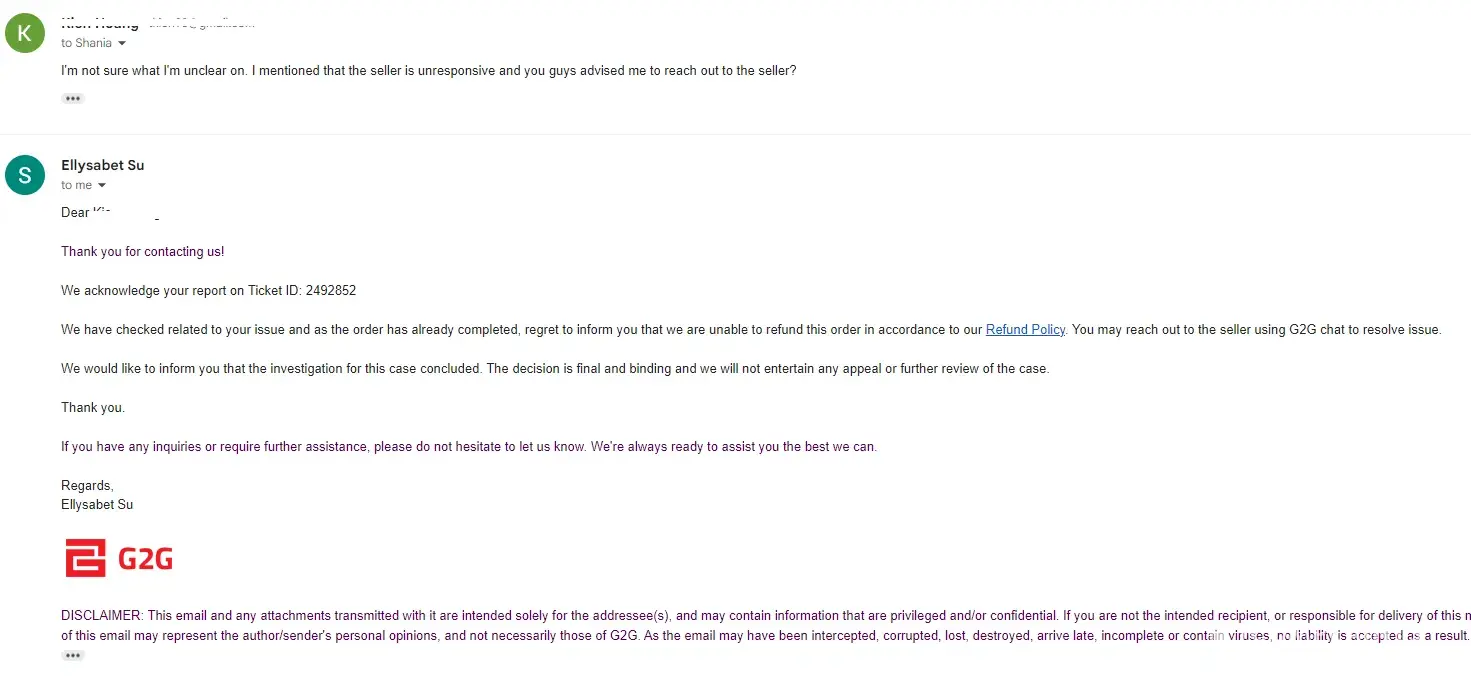Click the "Dear" greeting line
Screen dimensions: 1471x687
click(x=76, y=212)
